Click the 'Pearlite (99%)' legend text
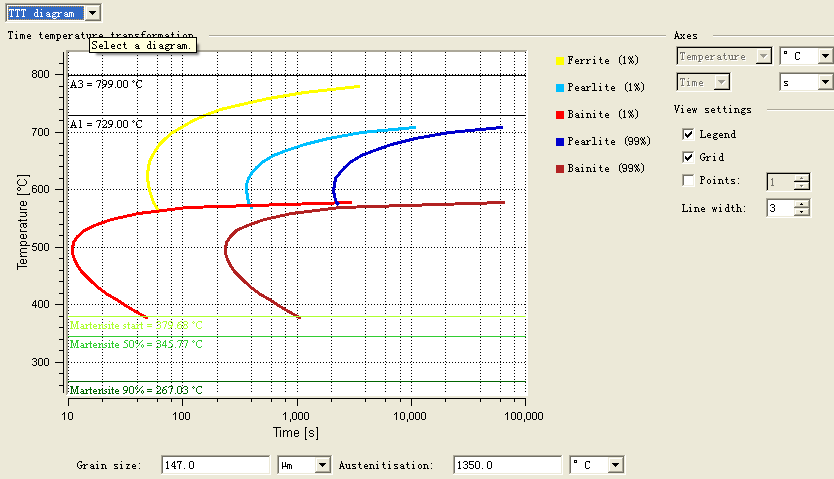Viewport: 834px width, 479px height. 609,141
